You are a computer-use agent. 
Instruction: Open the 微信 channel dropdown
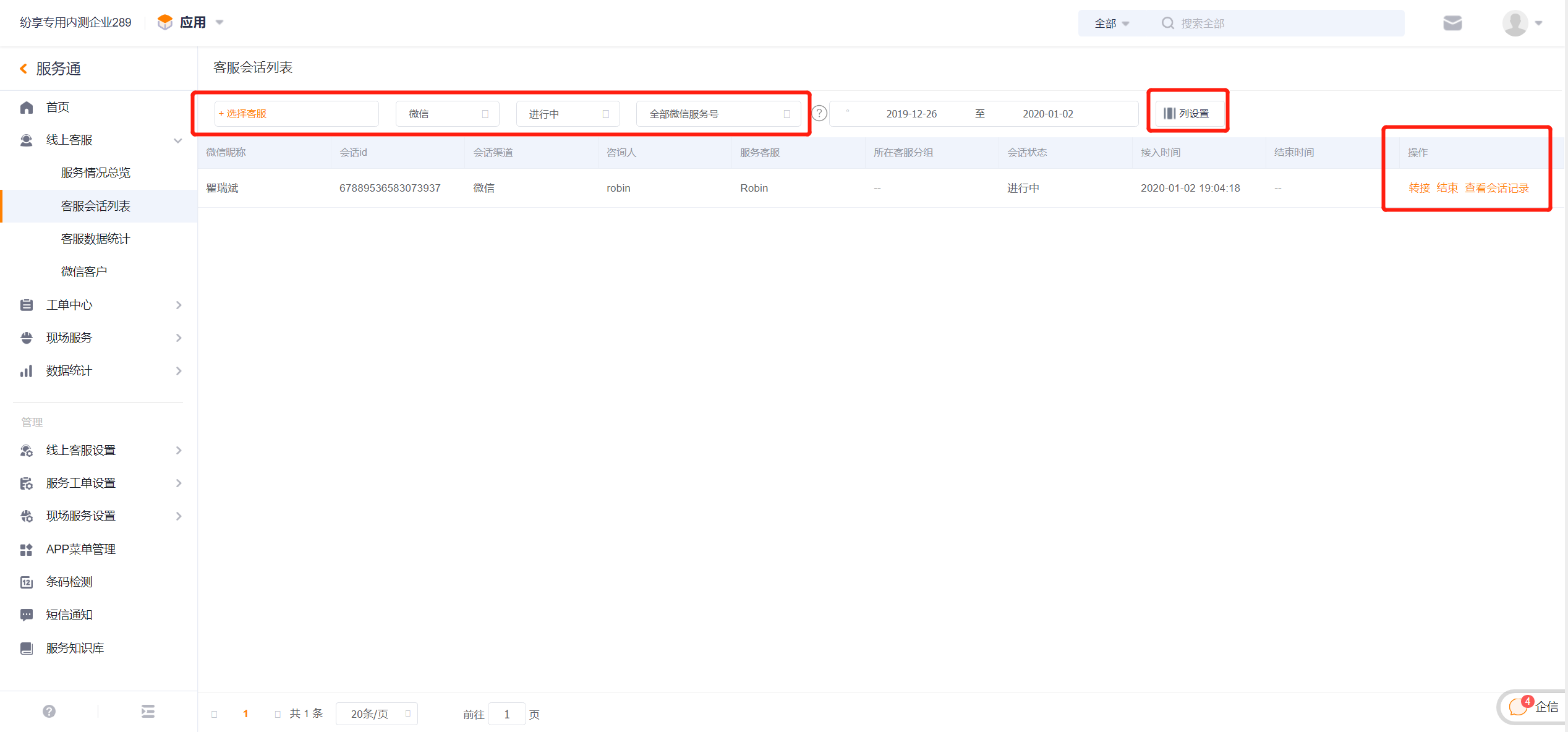point(447,114)
